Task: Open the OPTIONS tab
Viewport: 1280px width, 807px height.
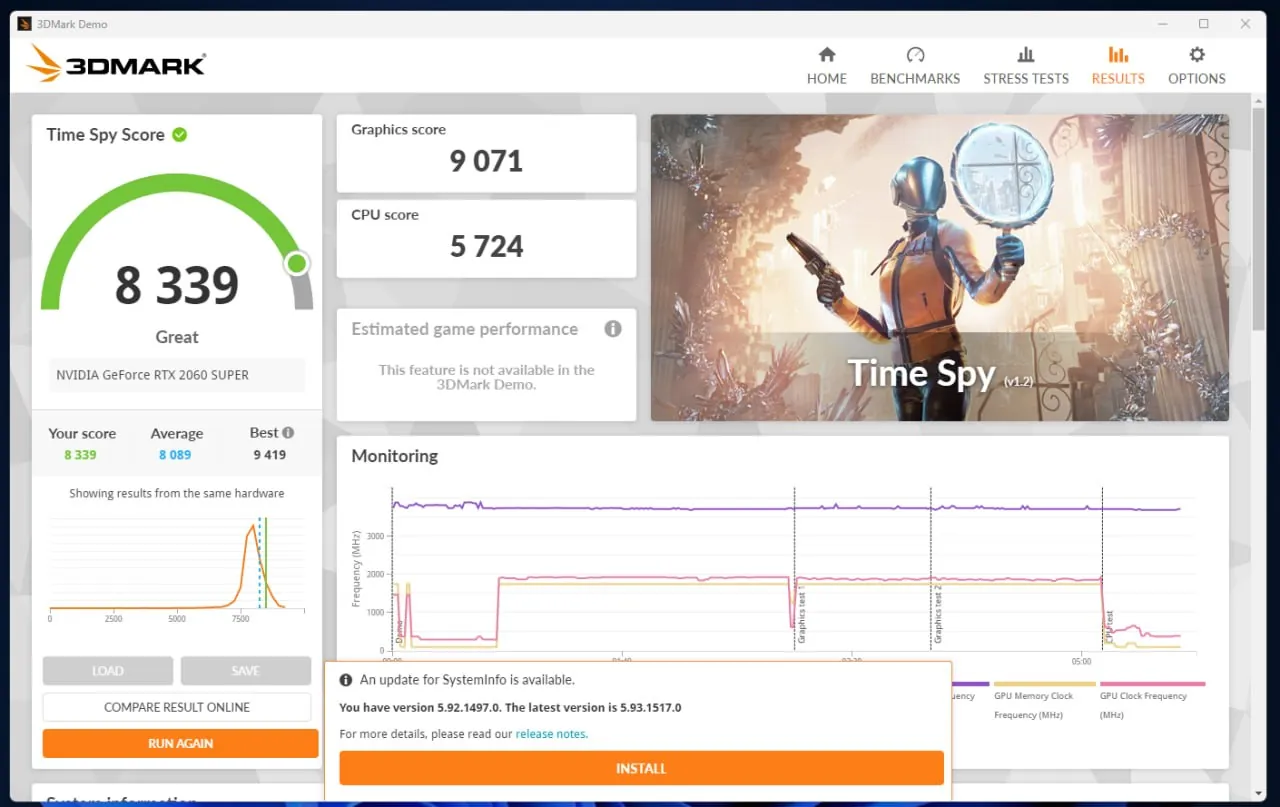Action: coord(1196,66)
